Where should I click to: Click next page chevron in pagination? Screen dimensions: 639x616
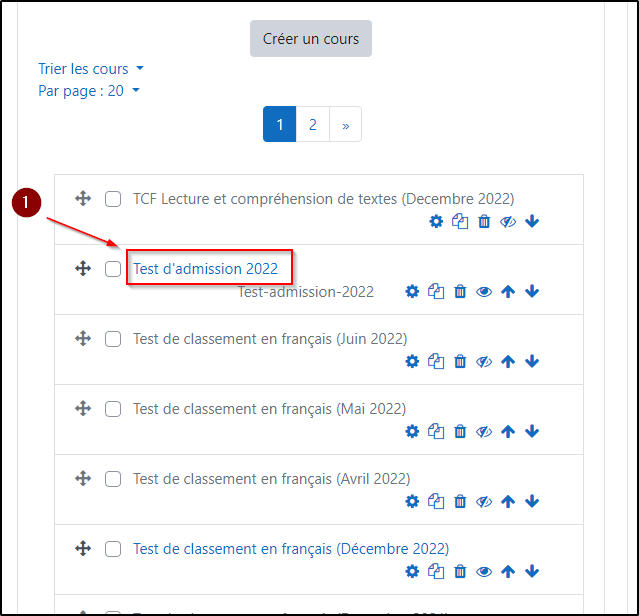click(345, 125)
